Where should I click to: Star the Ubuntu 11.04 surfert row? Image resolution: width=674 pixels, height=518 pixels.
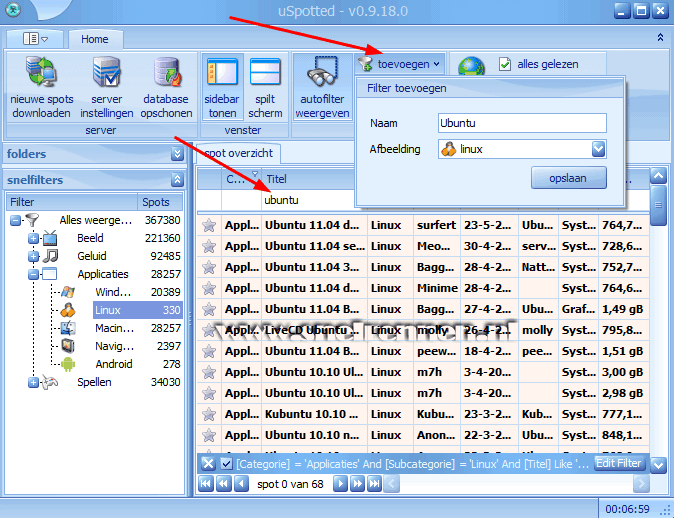point(209,225)
